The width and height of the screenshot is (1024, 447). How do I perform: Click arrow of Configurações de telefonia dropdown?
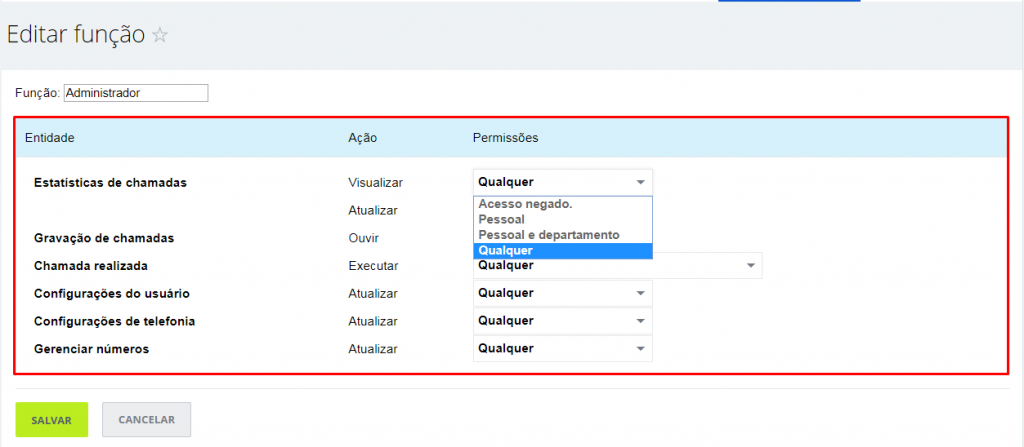[x=641, y=322]
